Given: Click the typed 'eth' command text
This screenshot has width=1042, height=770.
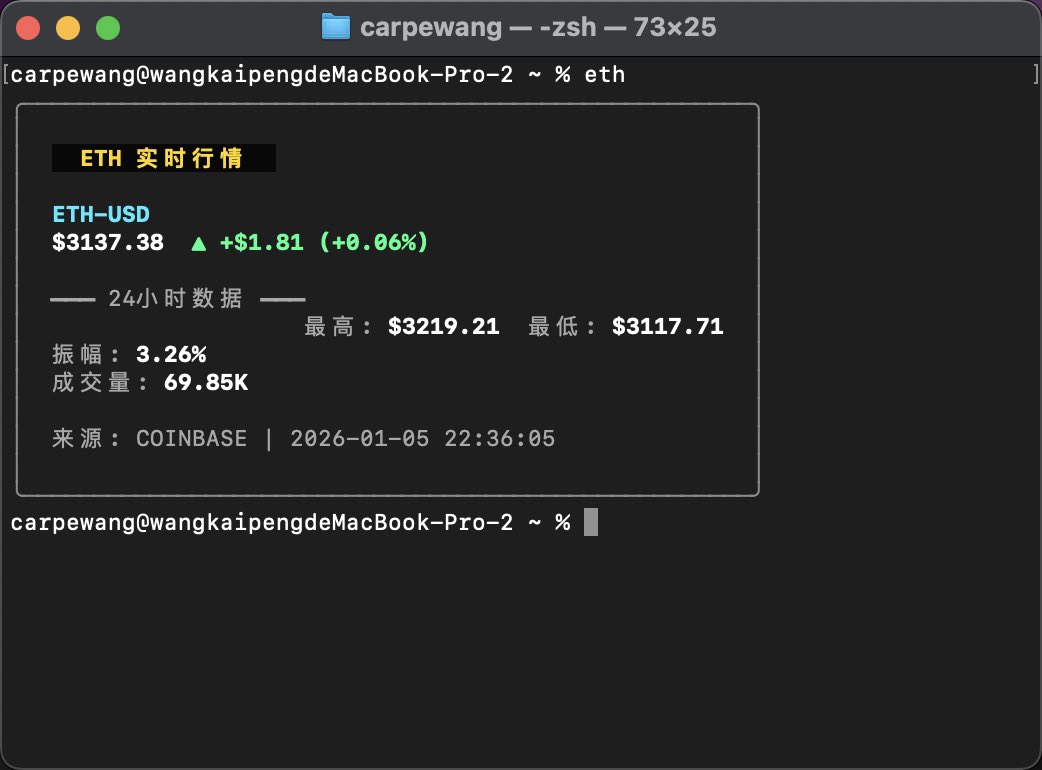Looking at the screenshot, I should 605,74.
